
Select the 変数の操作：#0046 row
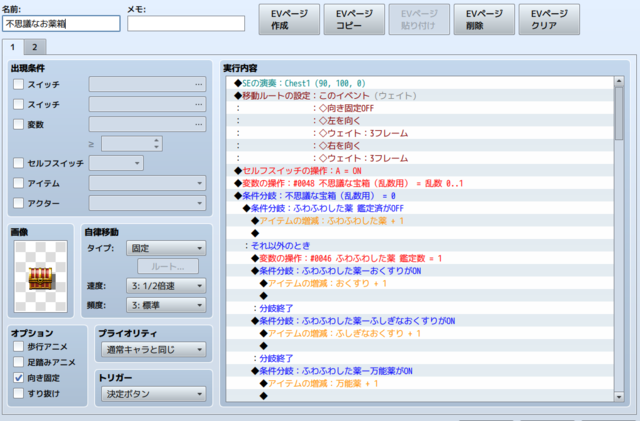[420, 258]
